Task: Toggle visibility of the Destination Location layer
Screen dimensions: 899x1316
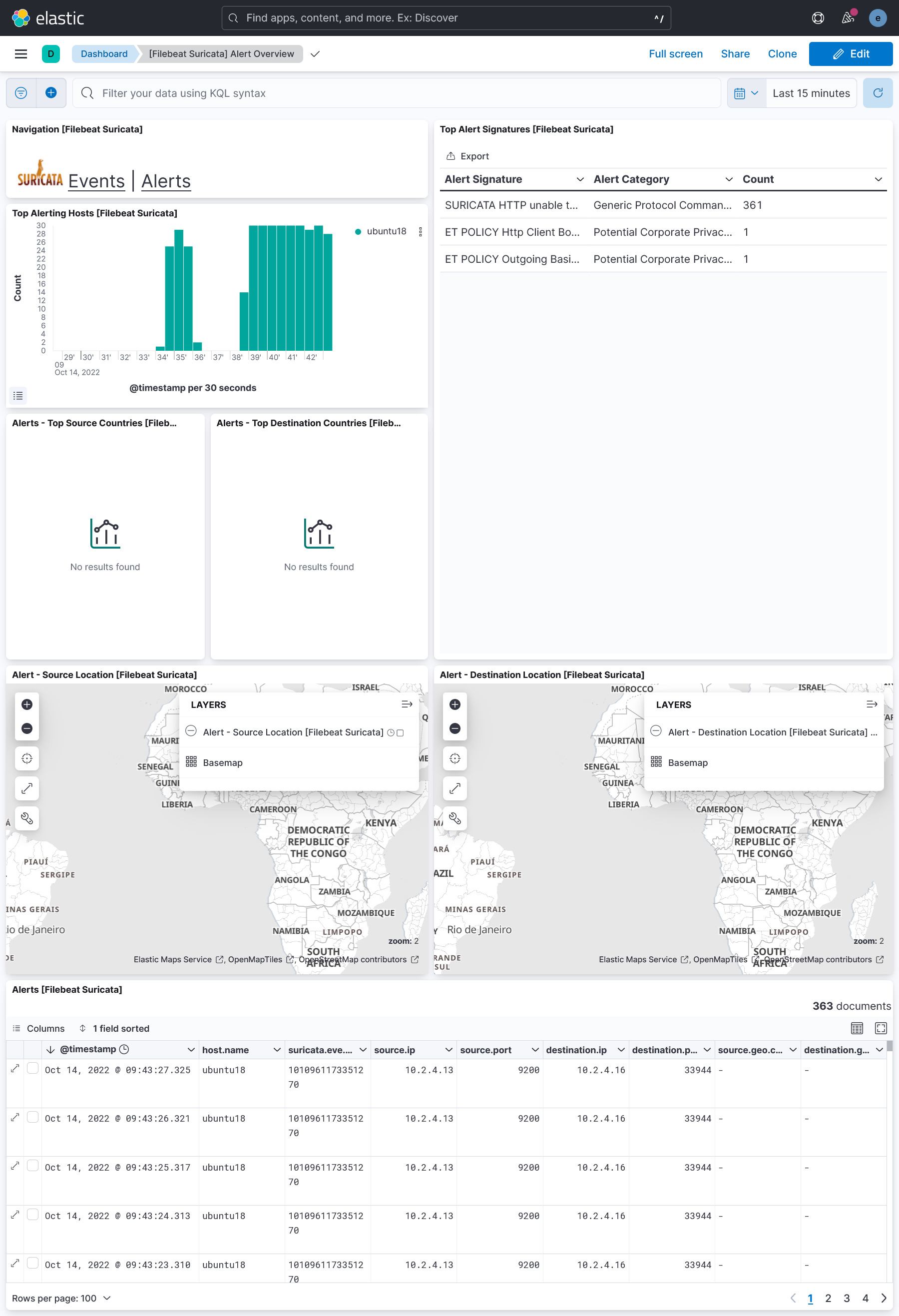Action: point(656,731)
